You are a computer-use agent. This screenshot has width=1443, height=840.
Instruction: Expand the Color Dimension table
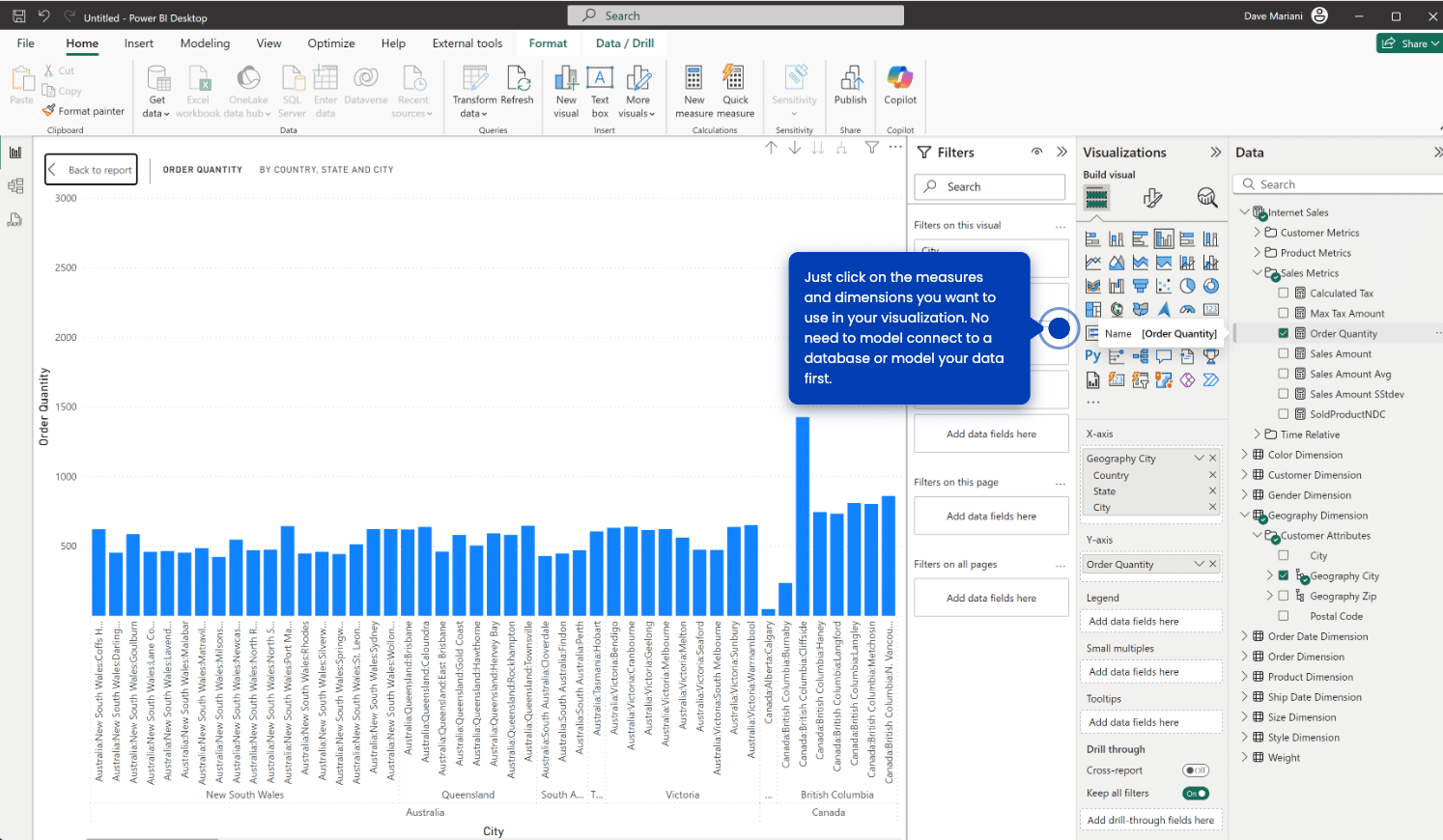1245,455
